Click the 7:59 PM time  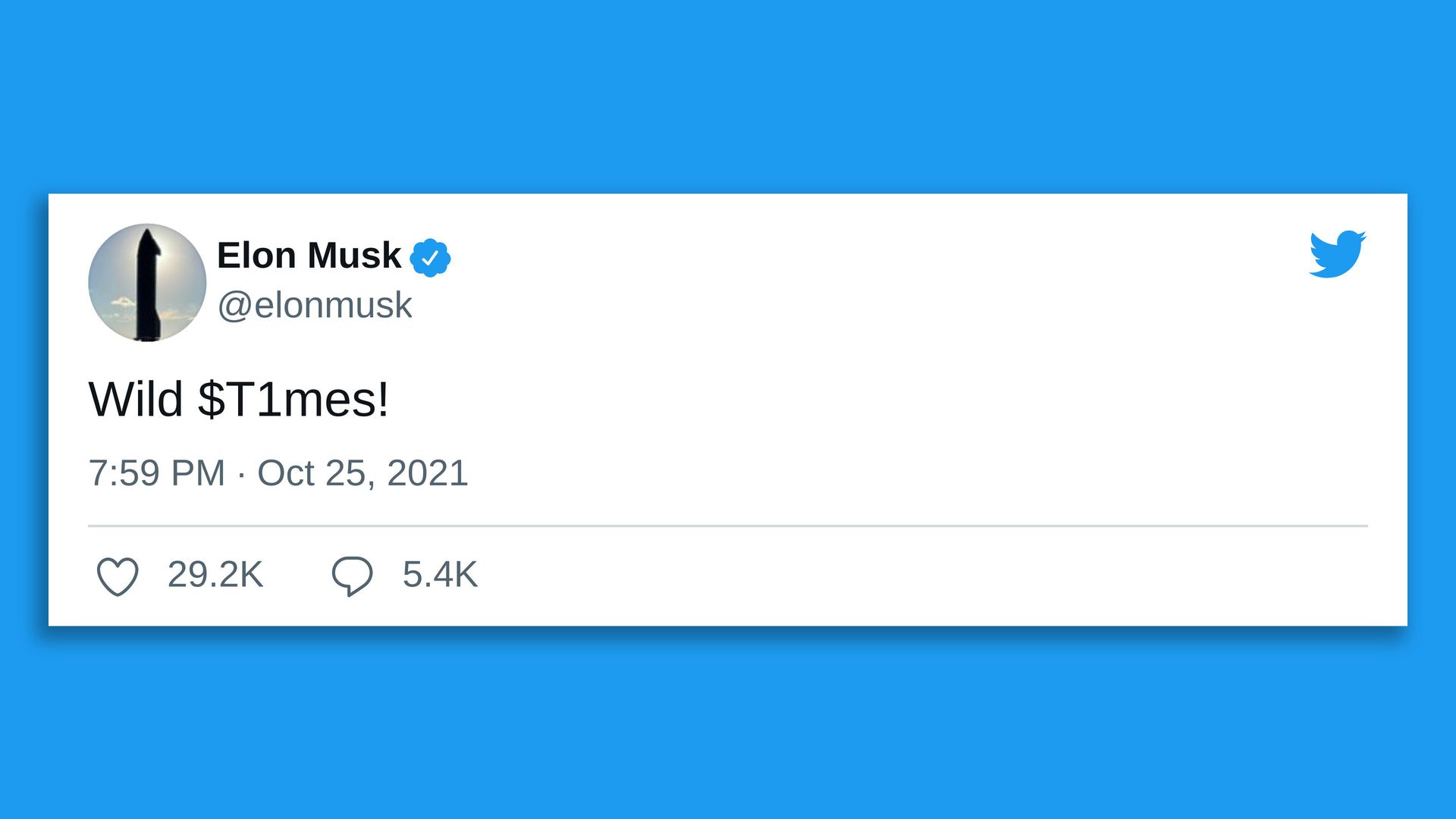[x=157, y=473]
